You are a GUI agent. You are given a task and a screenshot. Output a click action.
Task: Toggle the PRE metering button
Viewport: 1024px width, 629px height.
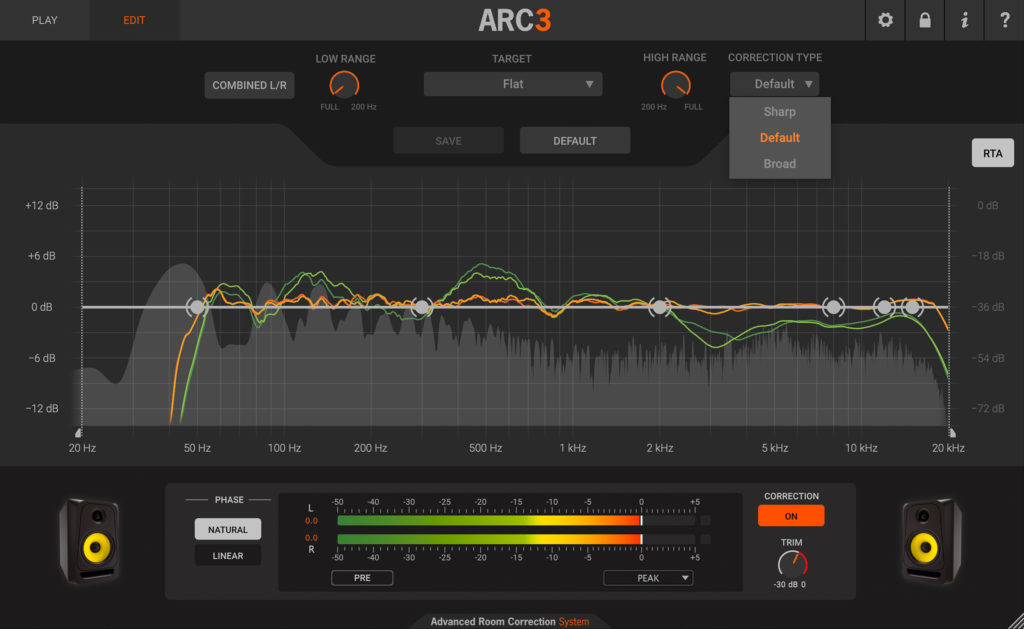362,577
